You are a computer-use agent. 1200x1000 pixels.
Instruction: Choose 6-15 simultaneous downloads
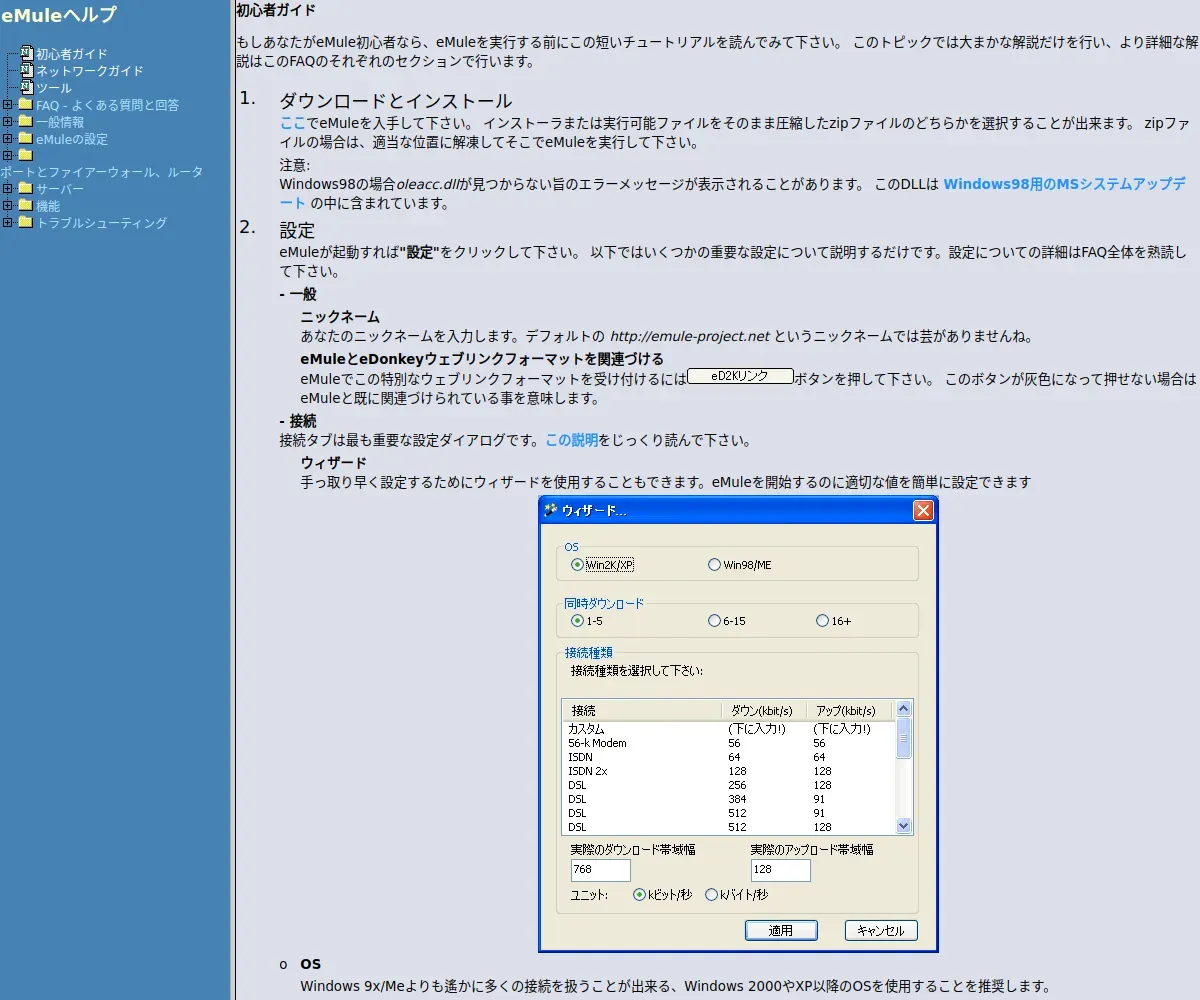click(x=714, y=621)
